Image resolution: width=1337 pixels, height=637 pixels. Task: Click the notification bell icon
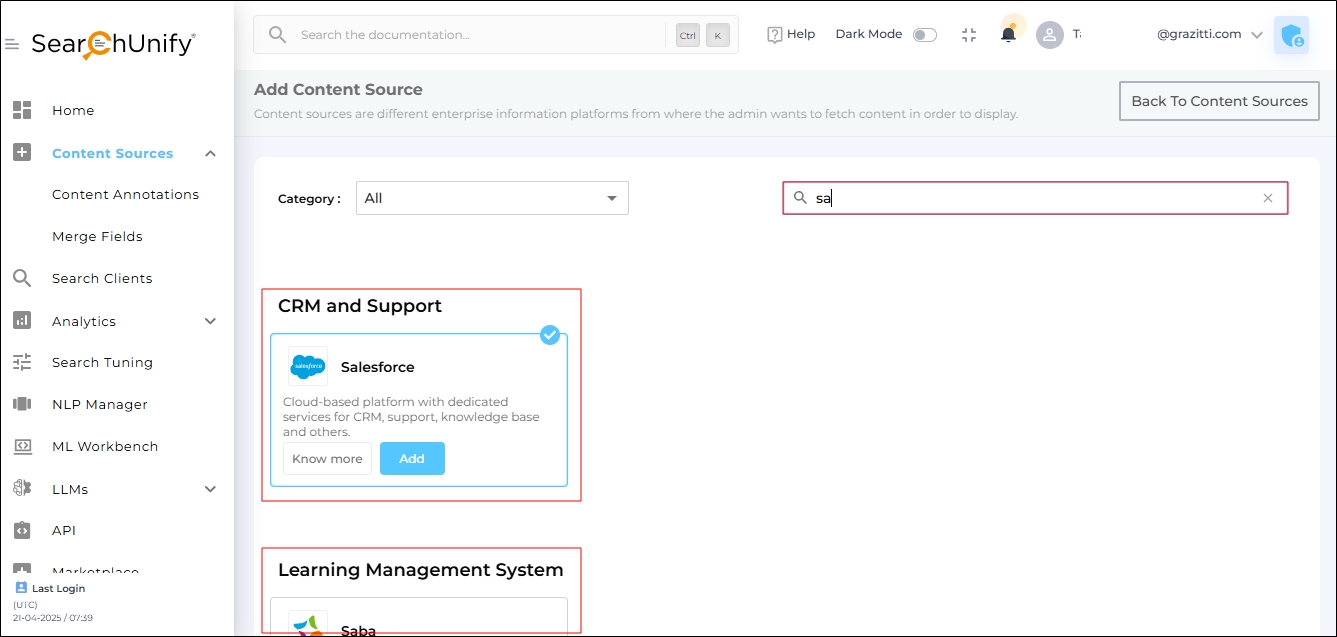(1008, 35)
